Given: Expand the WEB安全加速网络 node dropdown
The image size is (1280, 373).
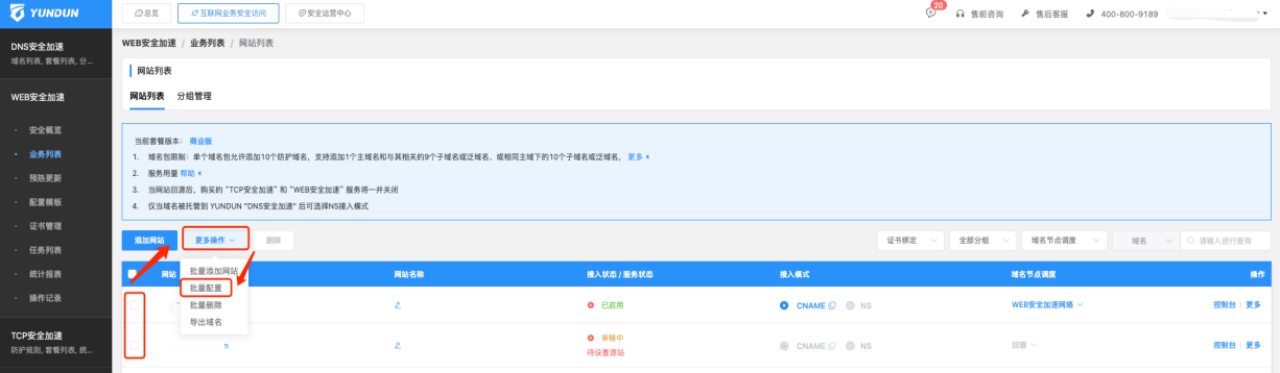Looking at the screenshot, I should [1048, 304].
